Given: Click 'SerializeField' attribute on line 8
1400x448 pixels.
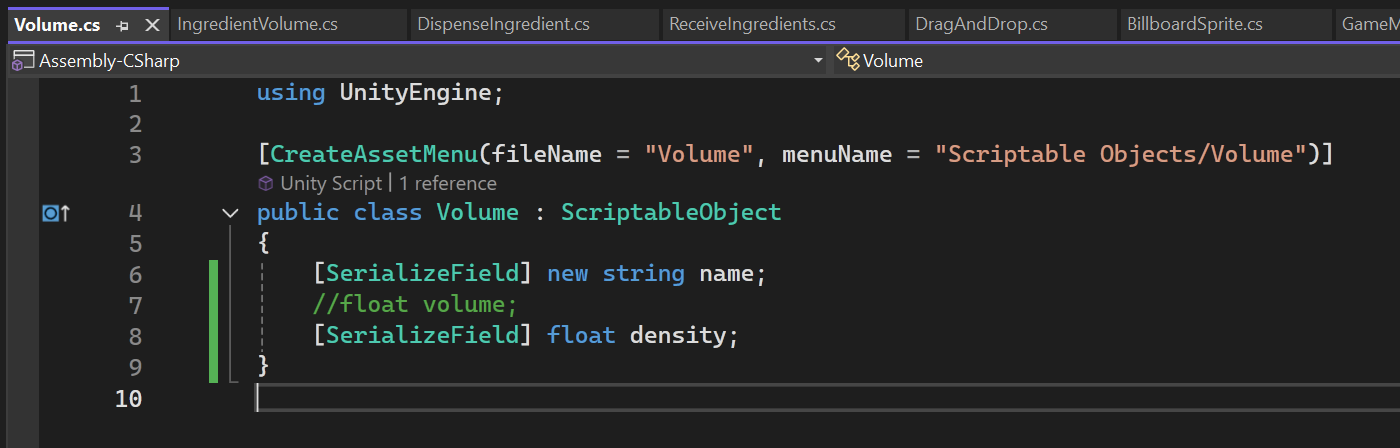Looking at the screenshot, I should [x=423, y=335].
